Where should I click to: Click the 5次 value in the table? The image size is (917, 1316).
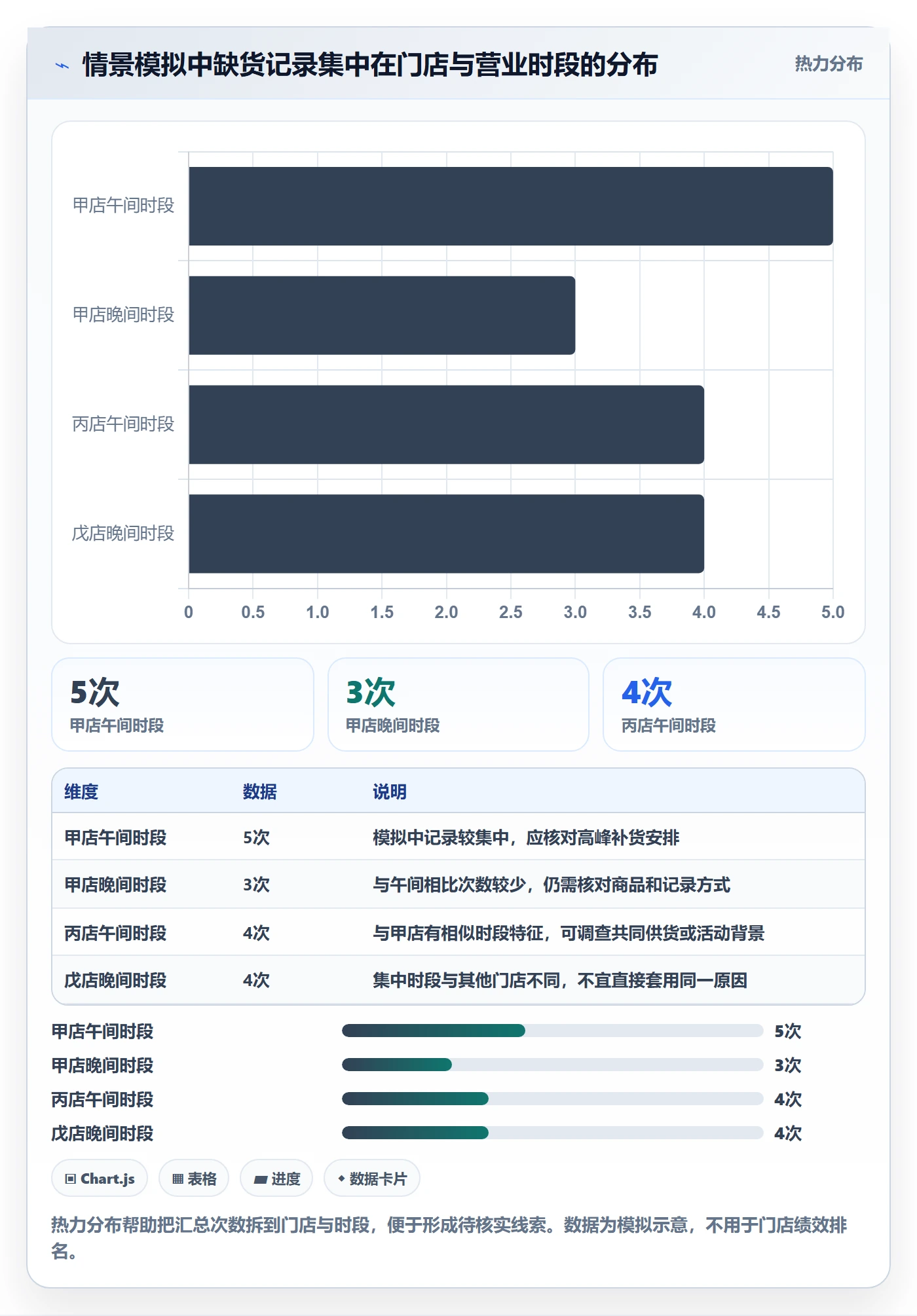256,837
